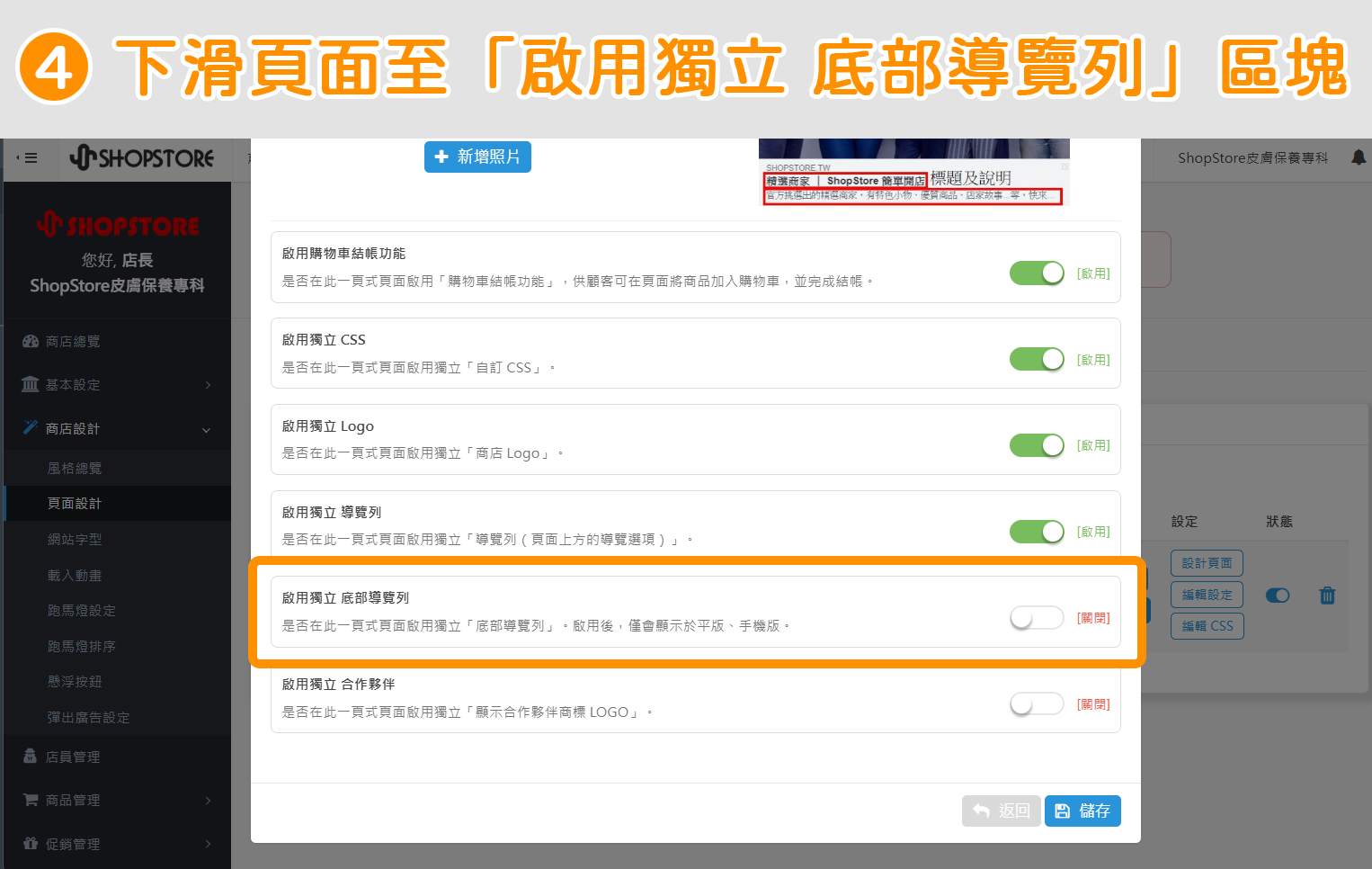Toggle 啟用購物車結帳功能 switch

(x=1037, y=273)
